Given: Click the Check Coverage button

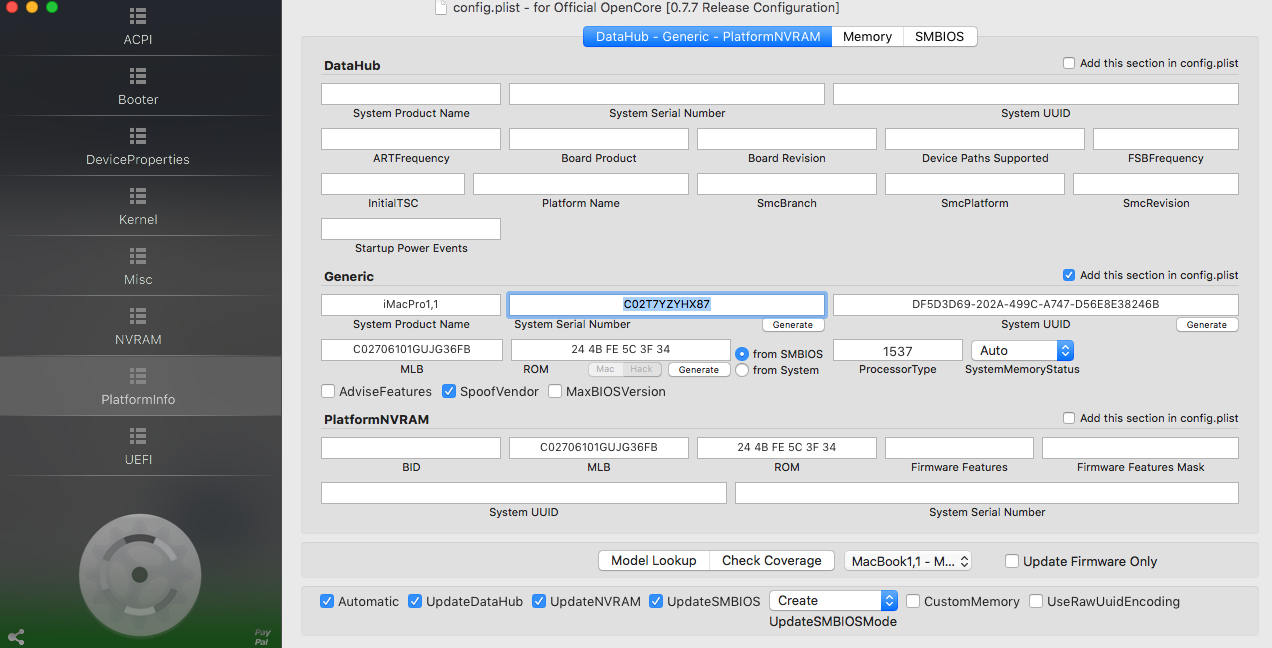Looking at the screenshot, I should (771, 561).
